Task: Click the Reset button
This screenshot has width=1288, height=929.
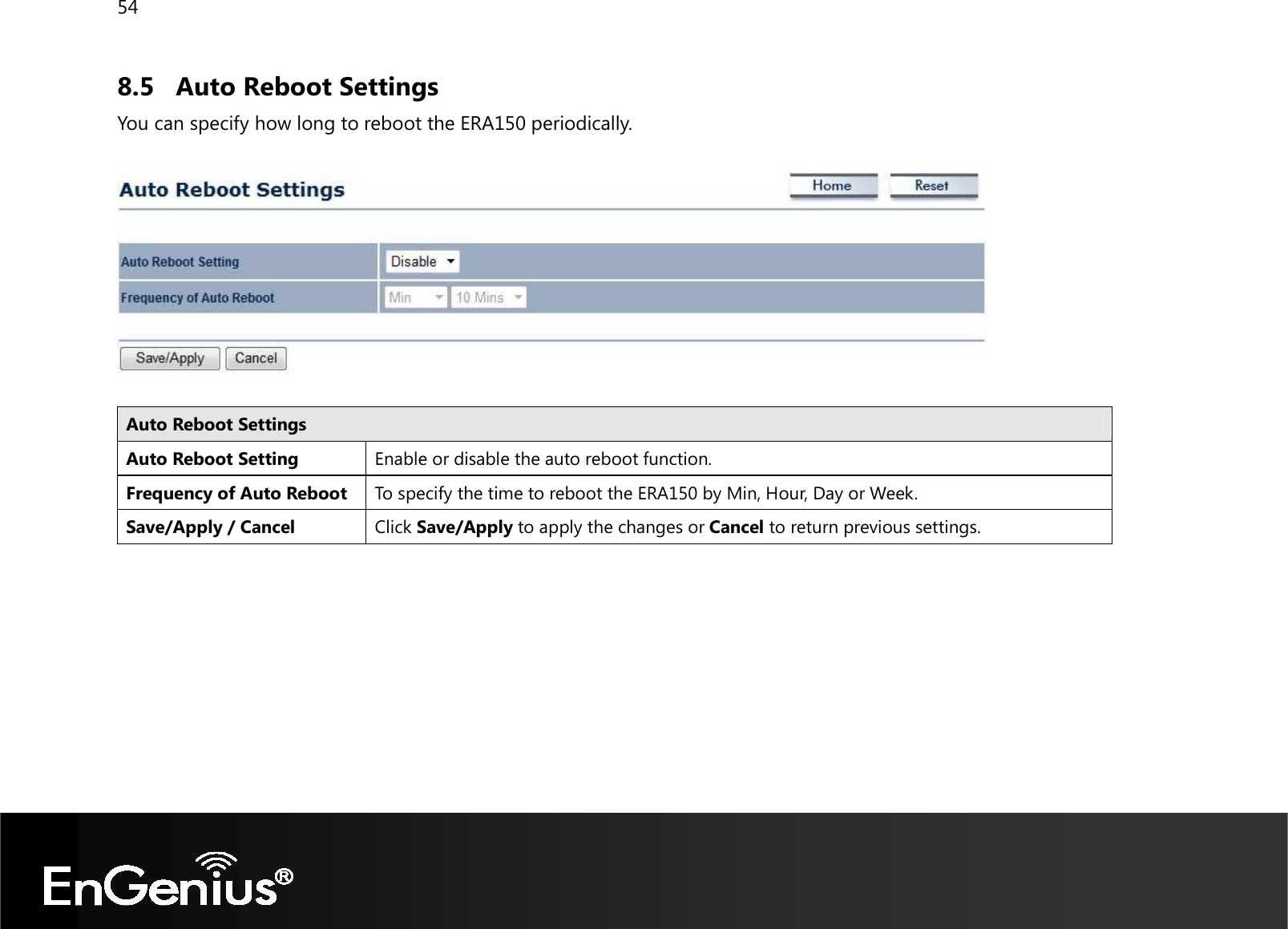Action: click(x=934, y=186)
